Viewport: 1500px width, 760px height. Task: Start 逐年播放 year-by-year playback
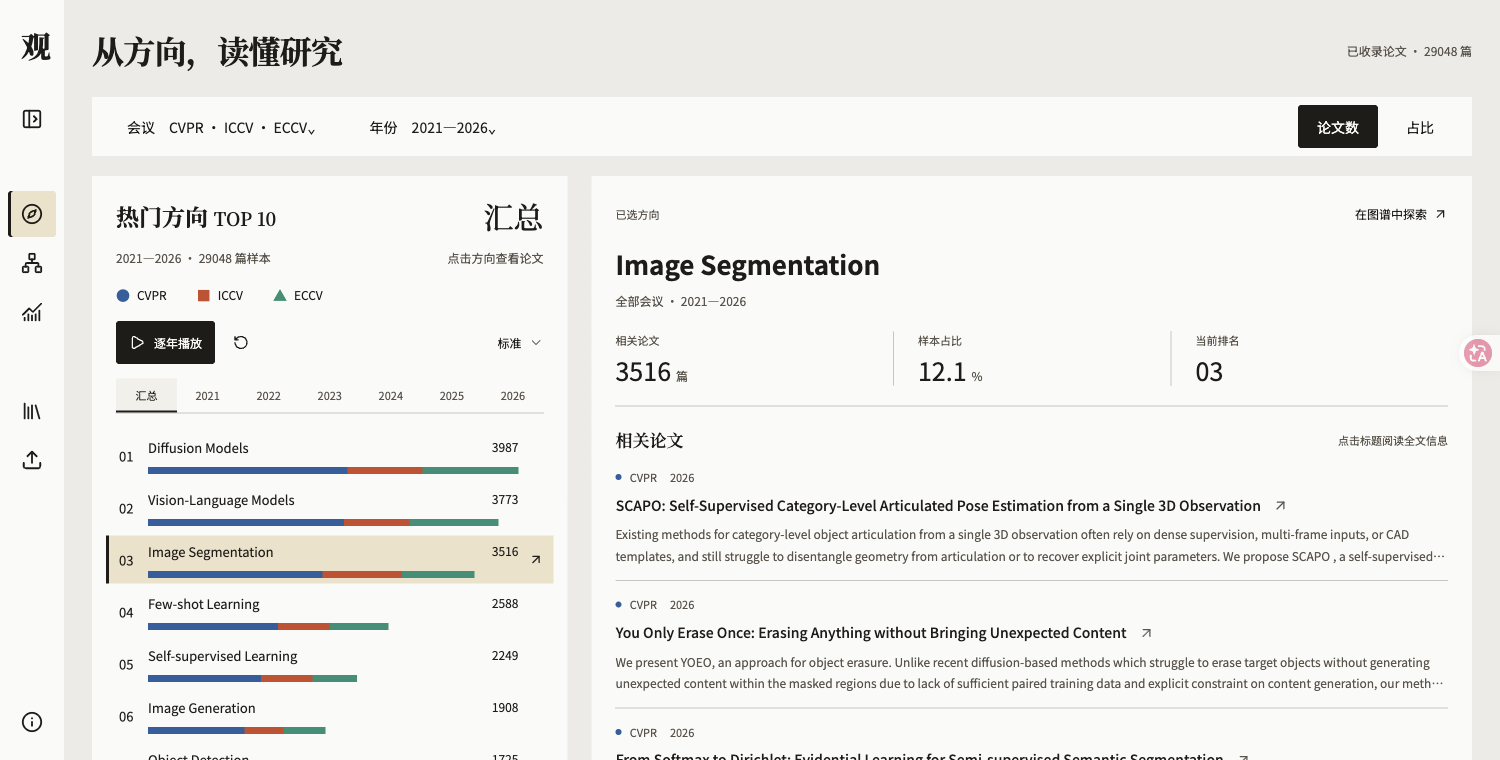tap(165, 343)
